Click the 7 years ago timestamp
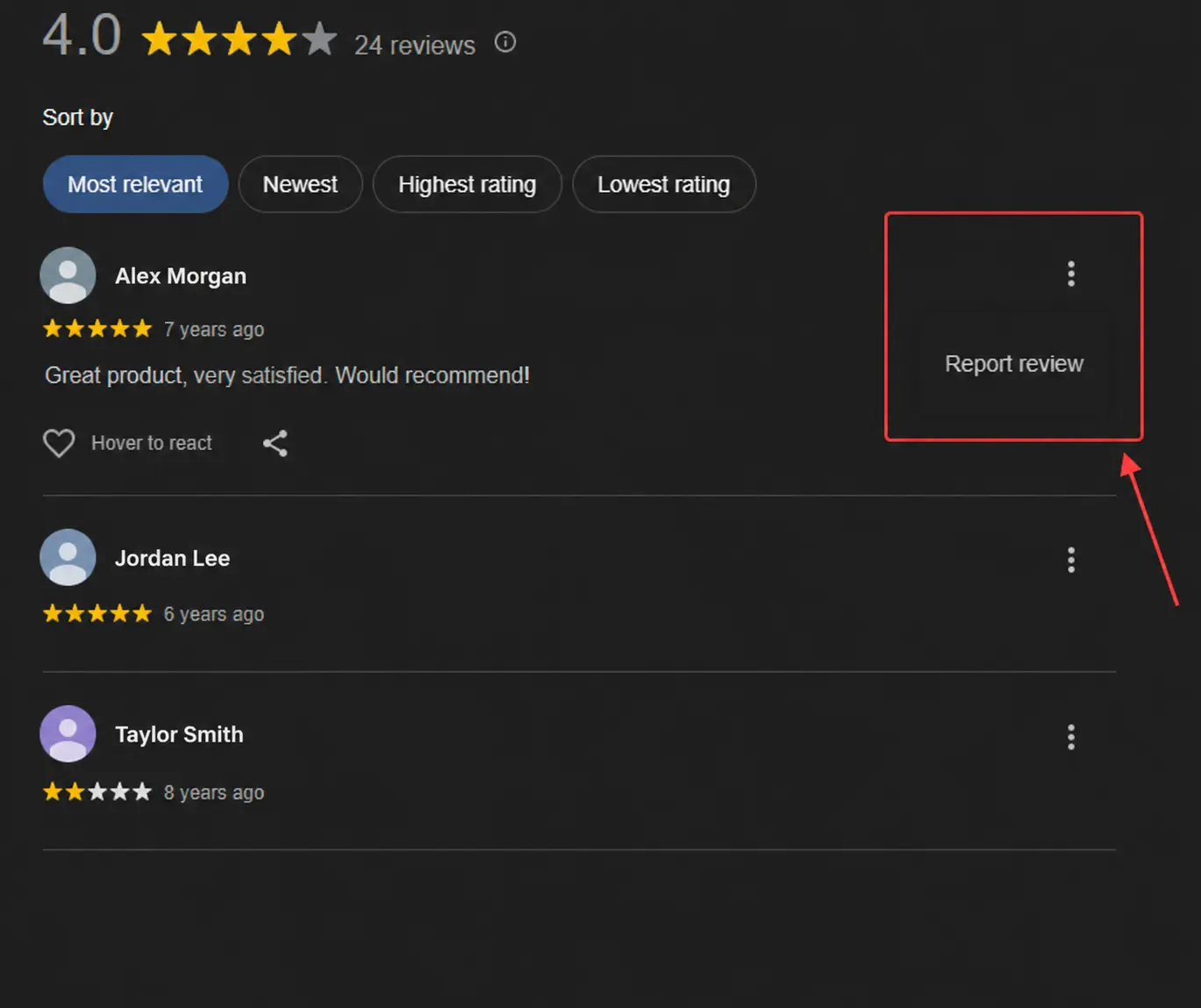Screen dimensions: 1201x1008 coord(214,330)
